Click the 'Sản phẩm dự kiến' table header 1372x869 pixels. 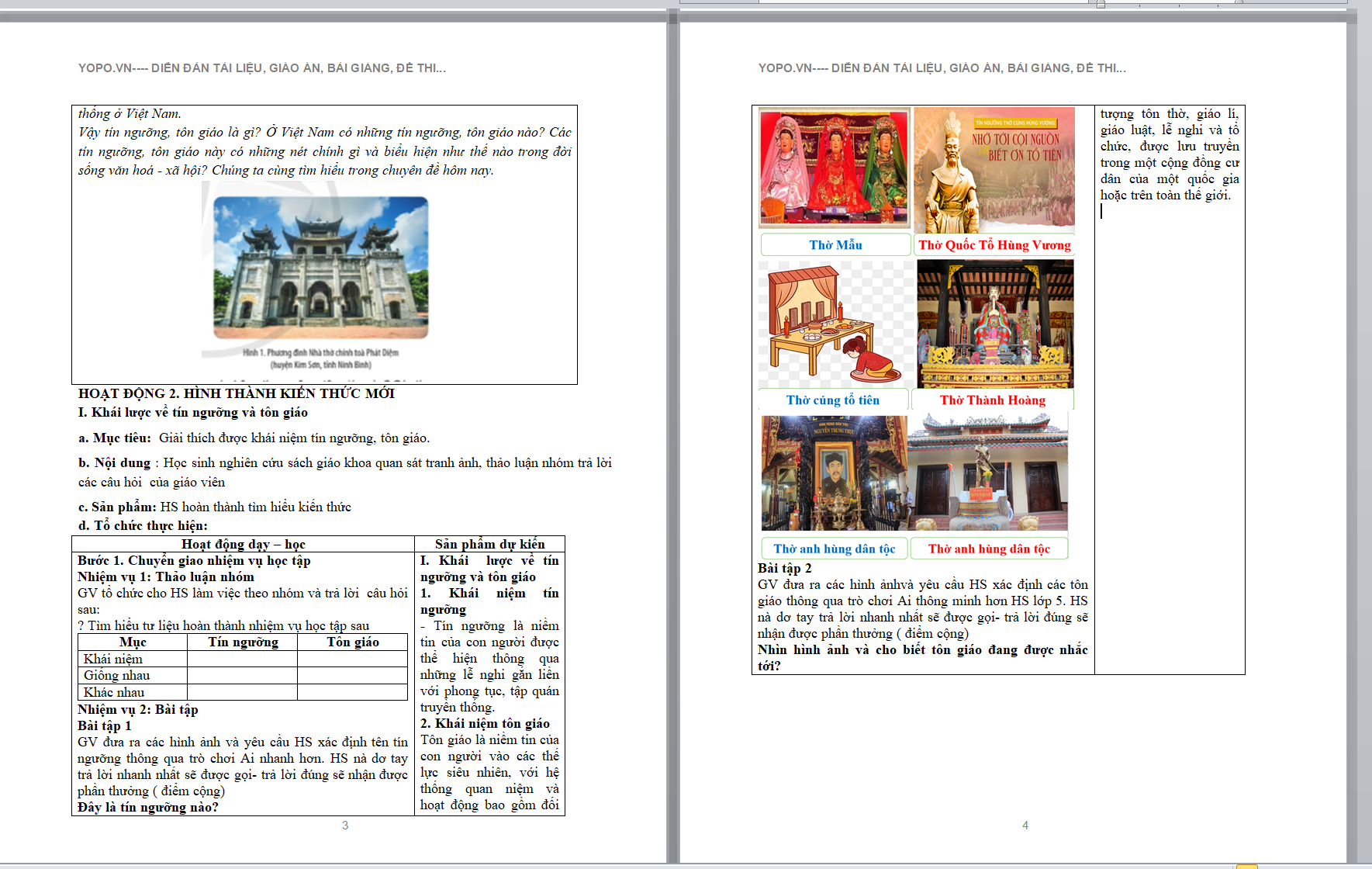[489, 544]
